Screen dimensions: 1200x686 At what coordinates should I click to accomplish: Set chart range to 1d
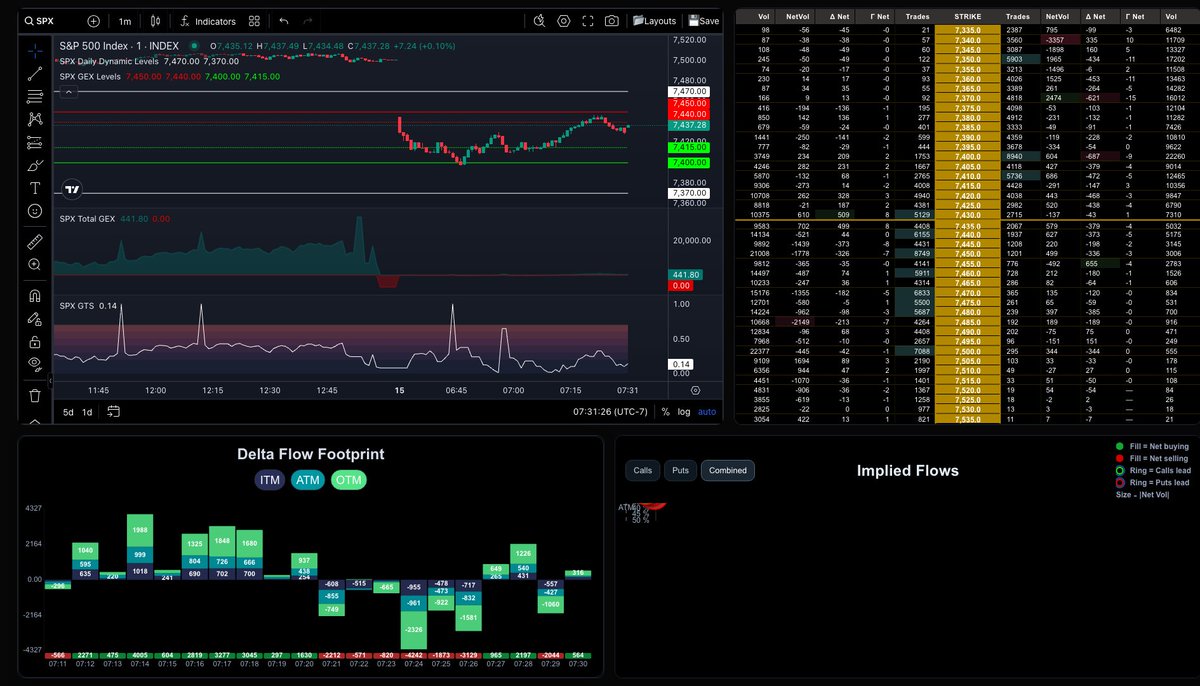87,412
